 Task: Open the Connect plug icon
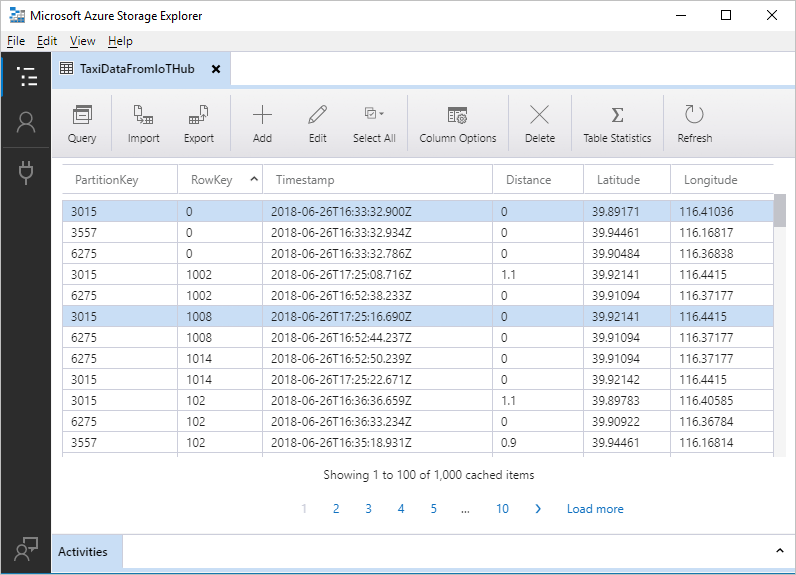tap(26, 173)
